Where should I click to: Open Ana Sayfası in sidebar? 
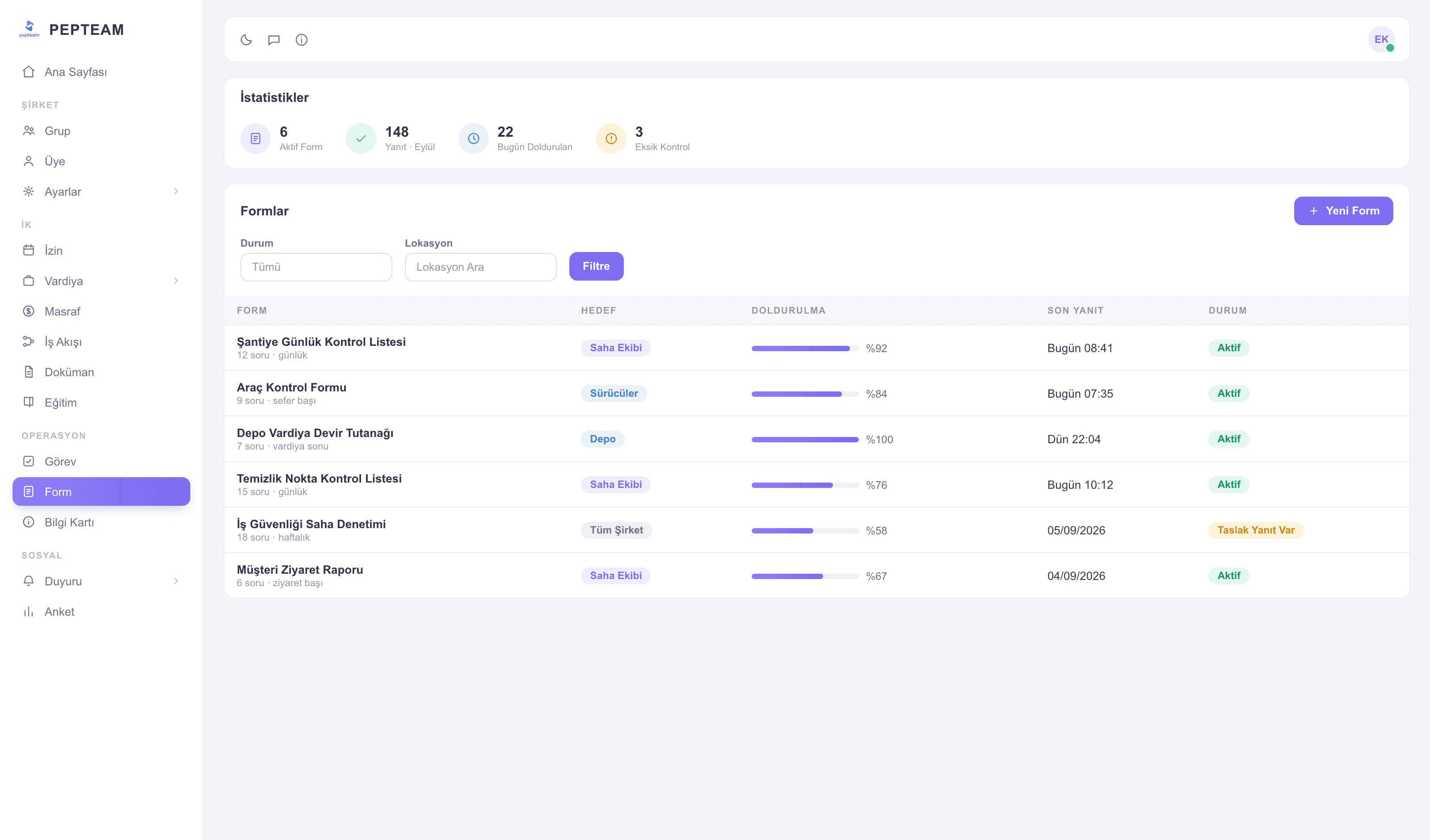[x=101, y=71]
